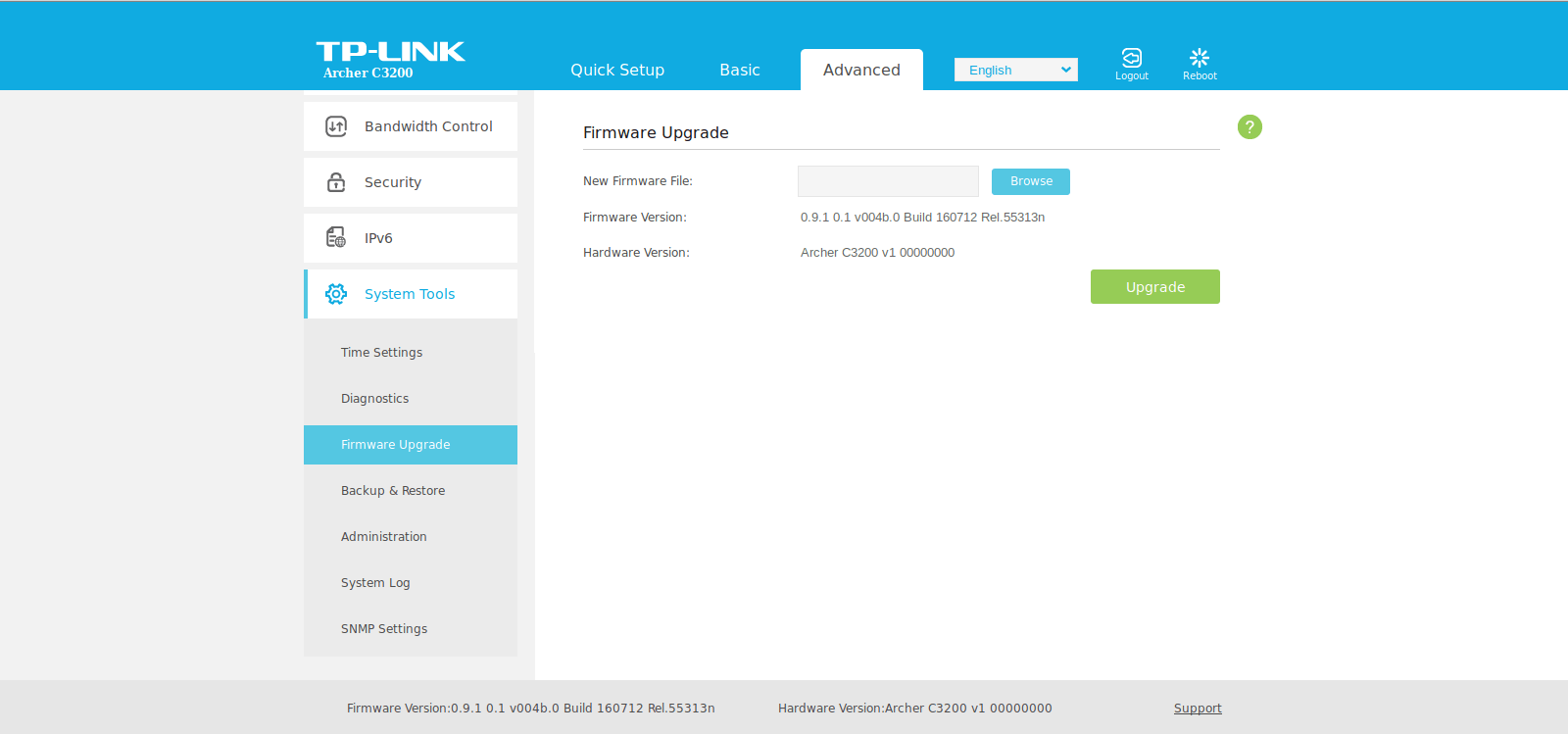Click the IPv6 document icon
This screenshot has width=1568, height=734.
[x=336, y=238]
